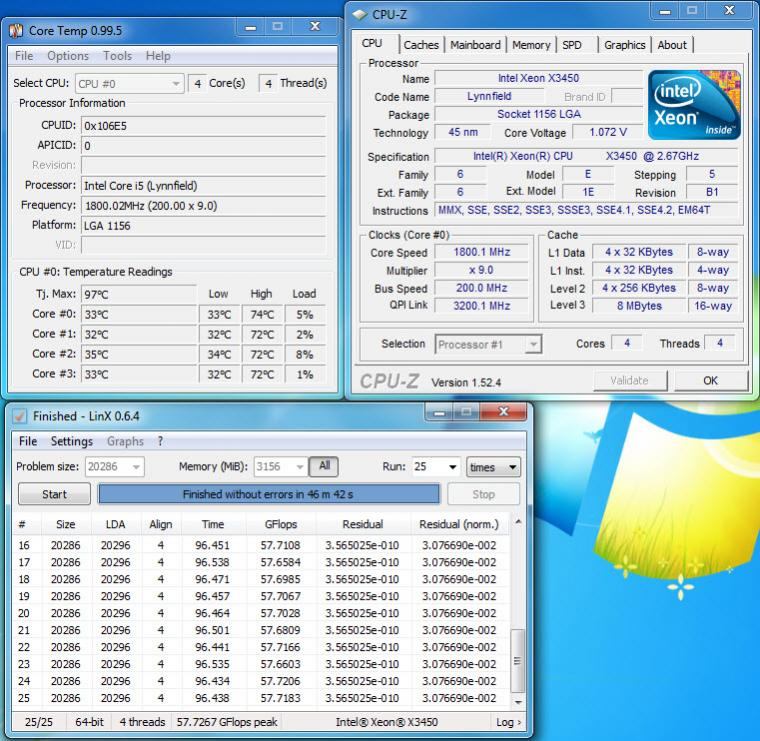Click the Core #0 load value 5%
The height and width of the screenshot is (741, 760).
point(304,315)
